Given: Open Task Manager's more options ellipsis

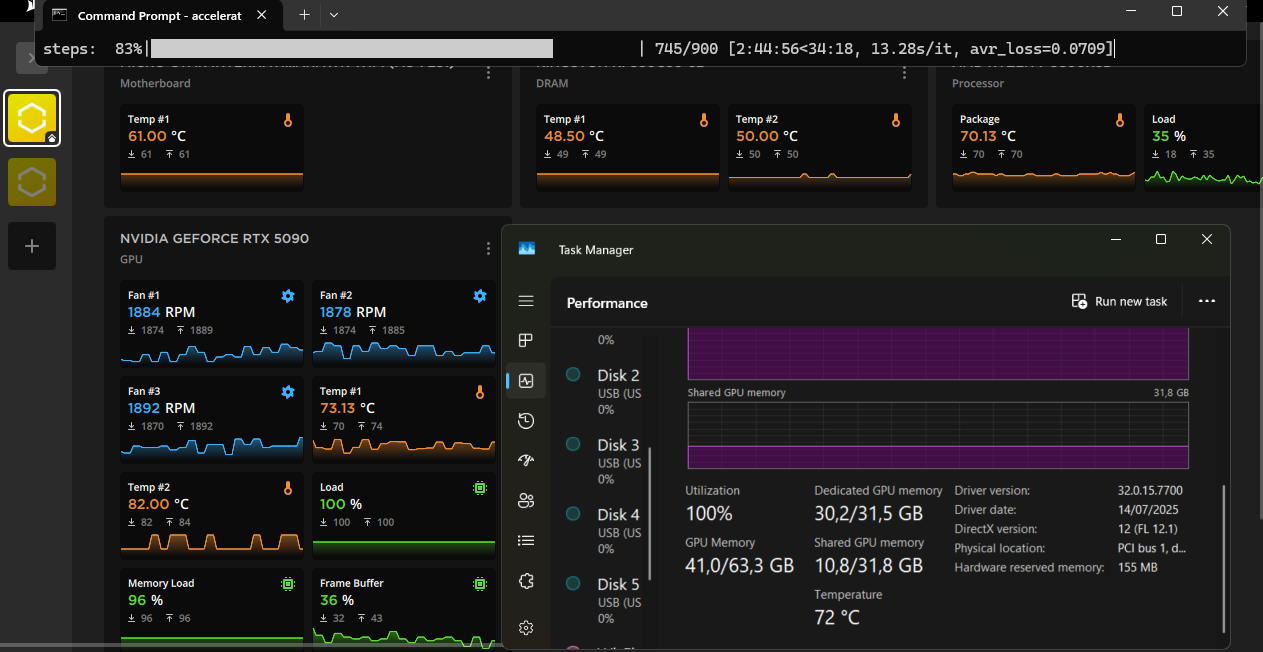Looking at the screenshot, I should click(1206, 301).
